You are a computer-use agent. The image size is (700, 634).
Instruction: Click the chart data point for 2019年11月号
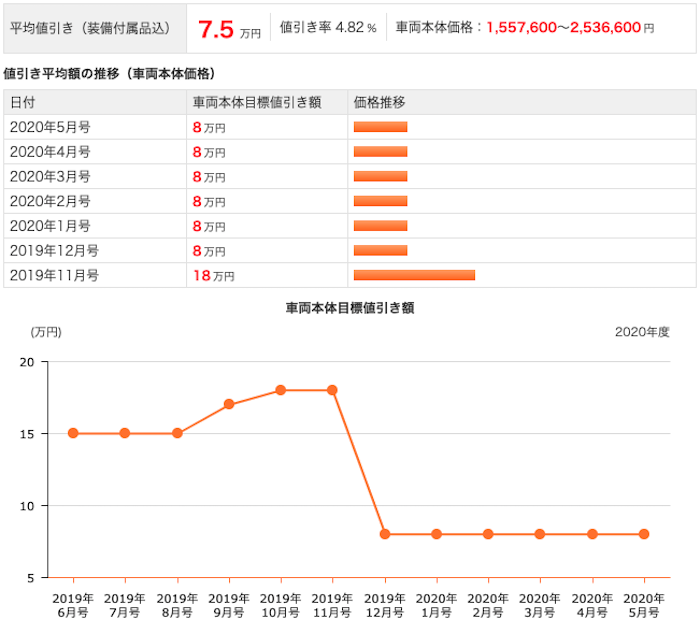pos(332,390)
